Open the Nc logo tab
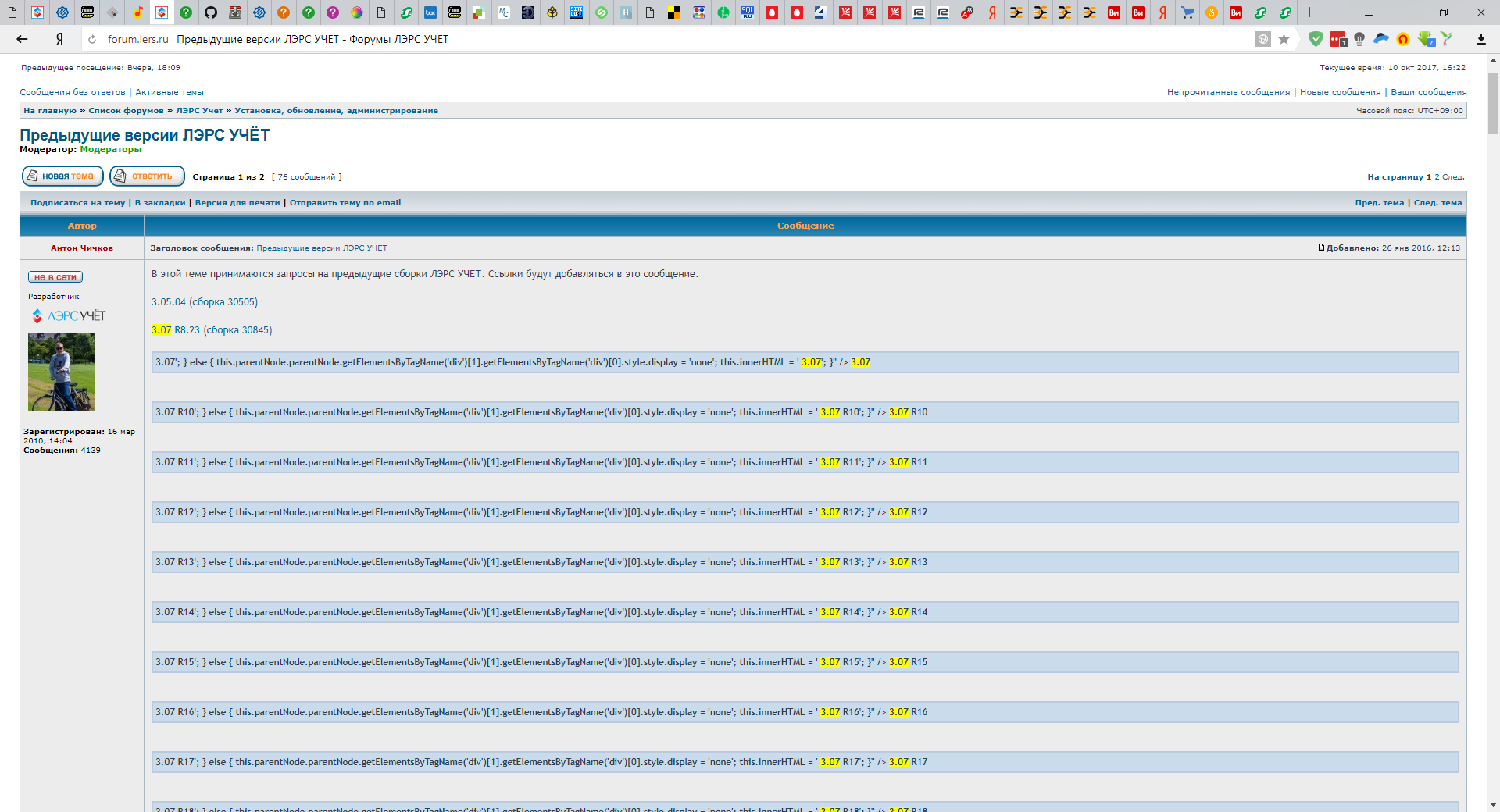The image size is (1500, 812). pos(504,12)
